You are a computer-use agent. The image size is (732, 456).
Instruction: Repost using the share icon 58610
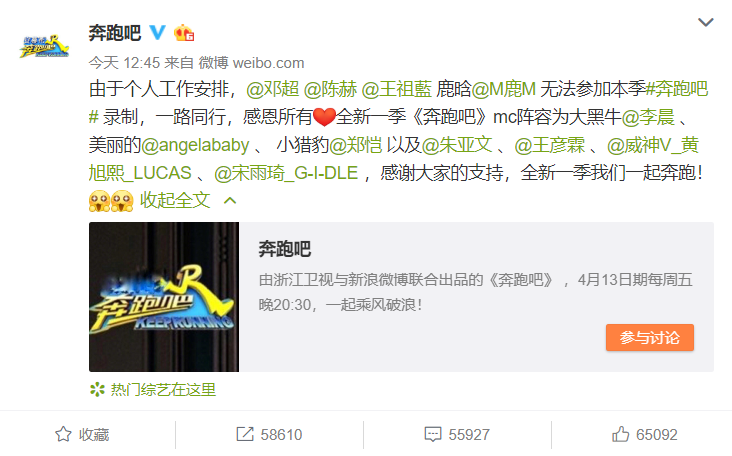245,434
